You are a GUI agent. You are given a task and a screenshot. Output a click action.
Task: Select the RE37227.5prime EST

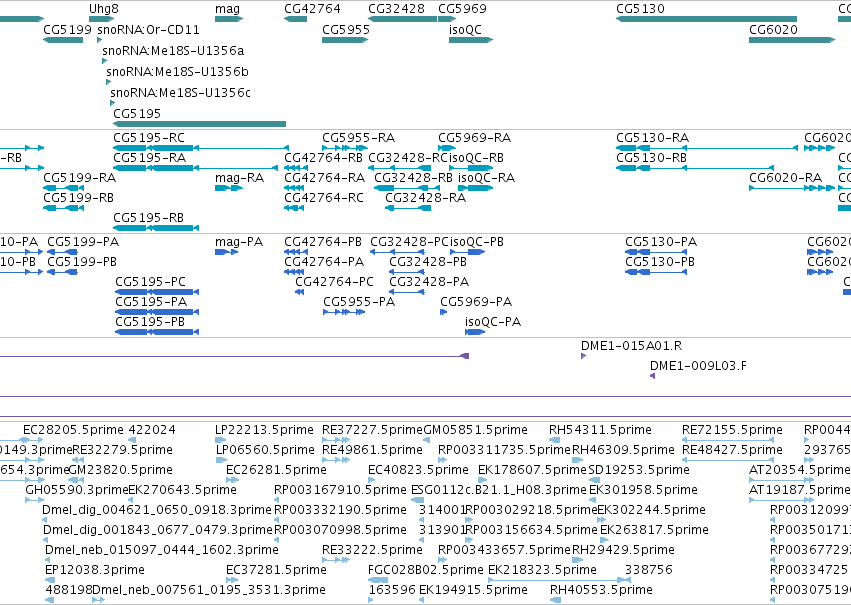pos(336,440)
